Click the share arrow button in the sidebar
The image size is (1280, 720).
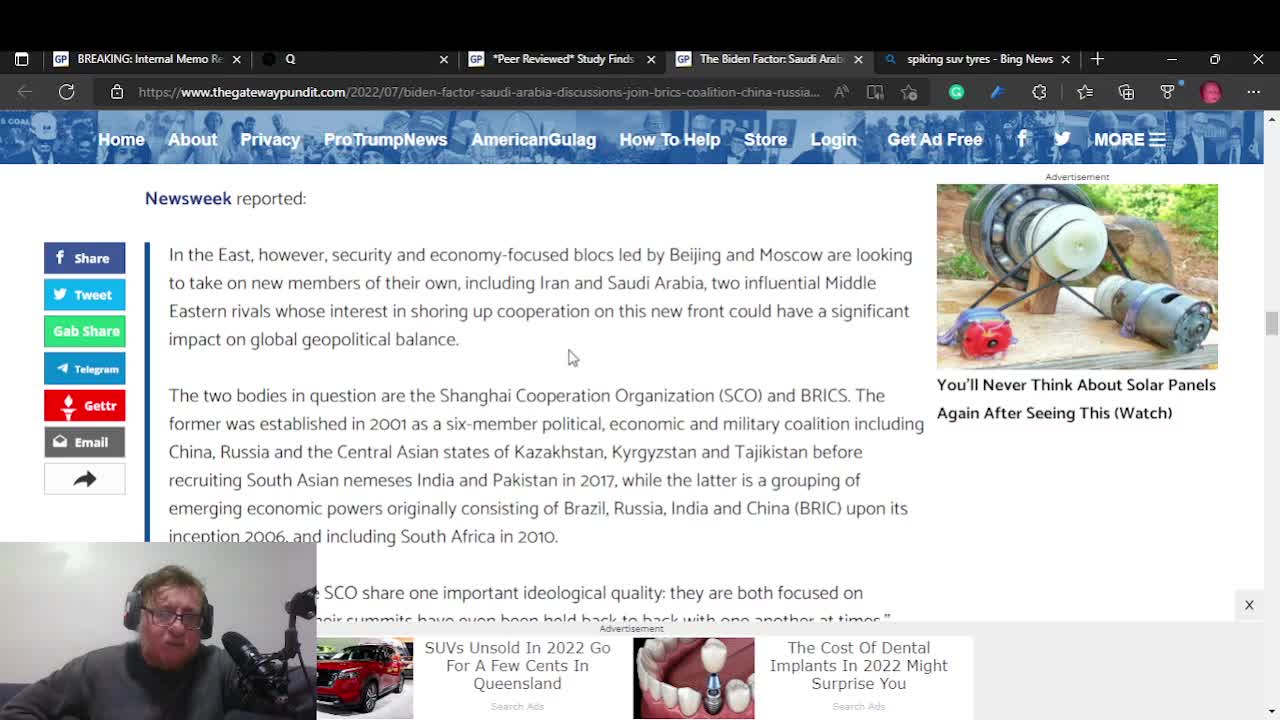84,479
